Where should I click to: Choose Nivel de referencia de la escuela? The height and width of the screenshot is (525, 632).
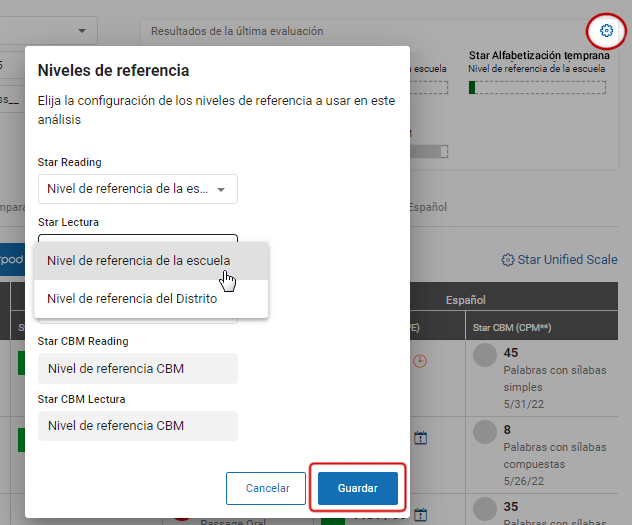pos(151,261)
